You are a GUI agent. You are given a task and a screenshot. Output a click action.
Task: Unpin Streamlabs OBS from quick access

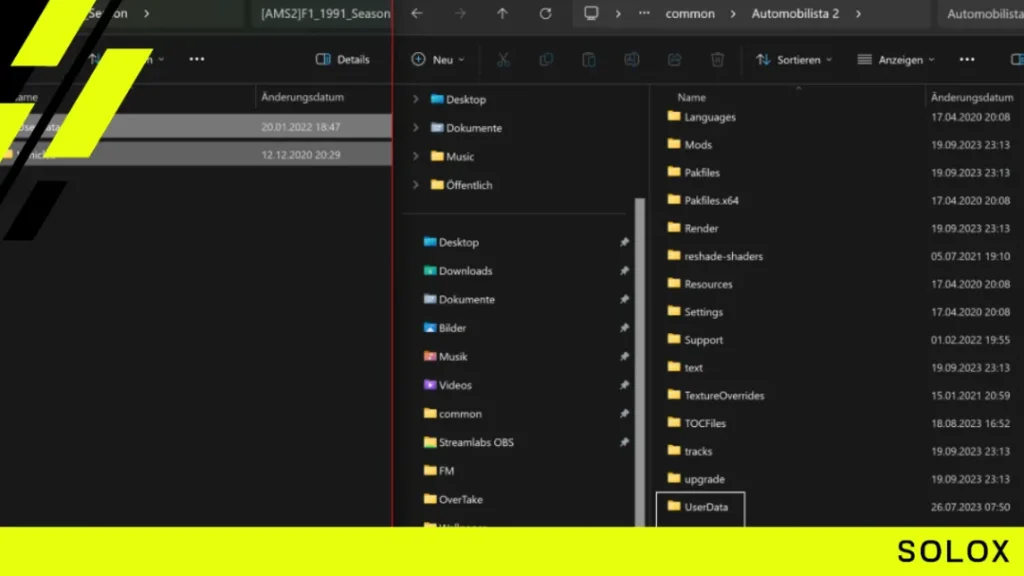point(624,442)
